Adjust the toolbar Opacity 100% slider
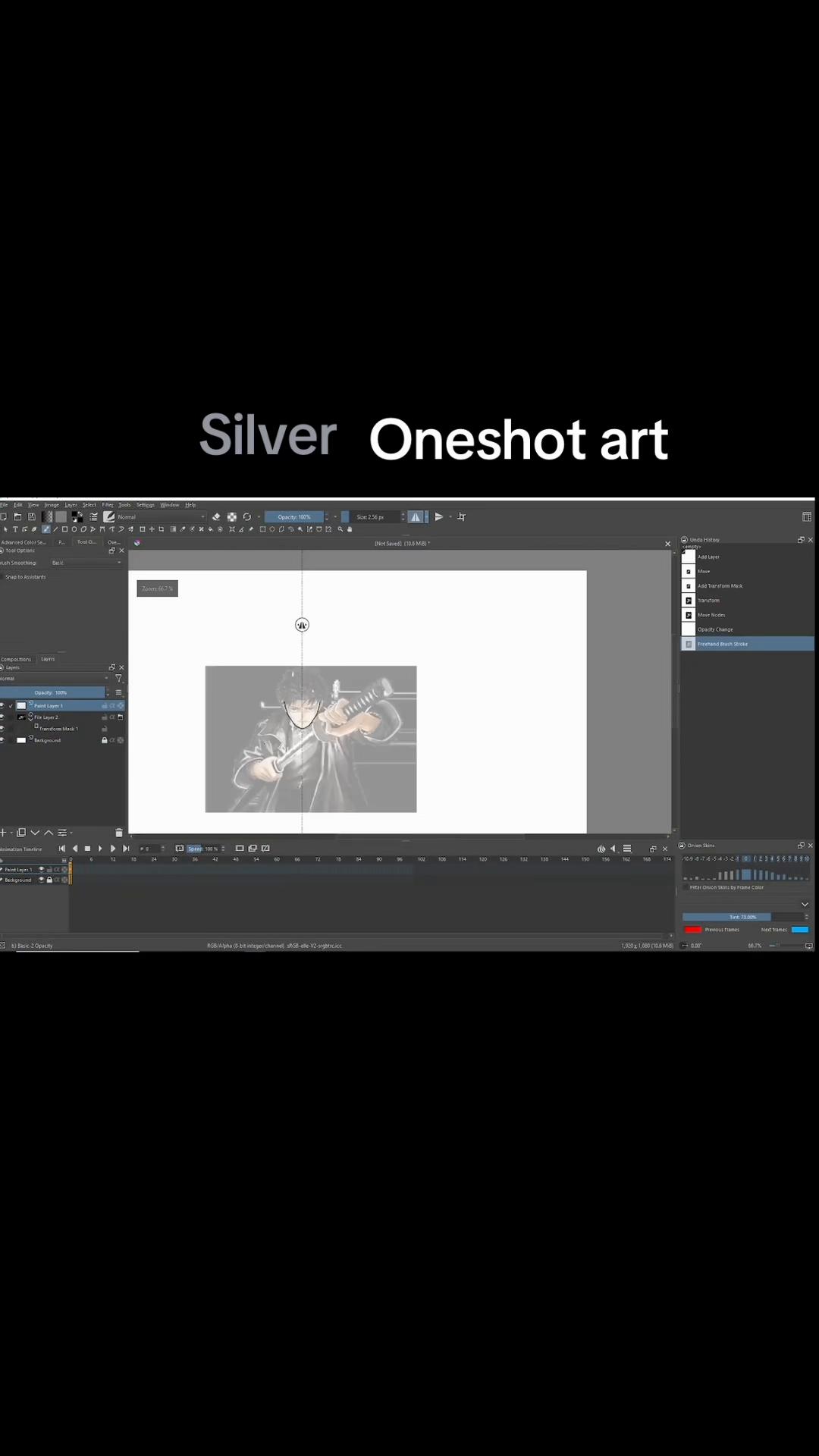 tap(294, 516)
